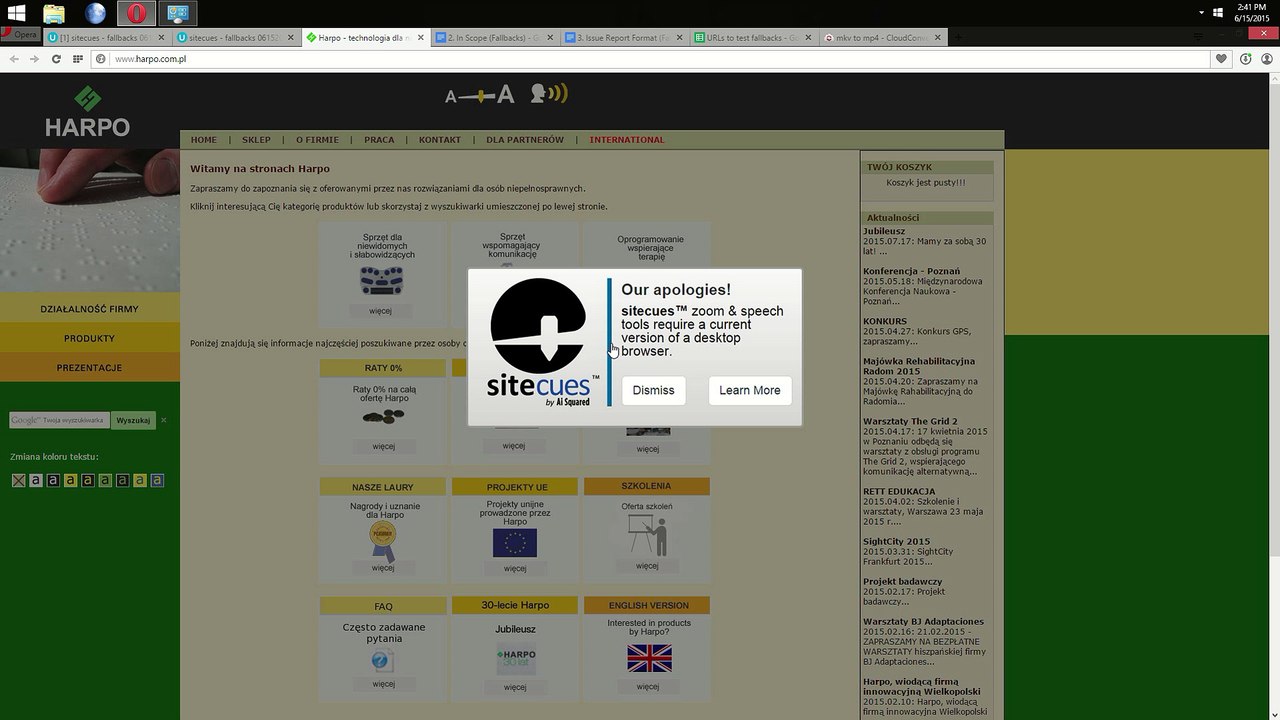The width and height of the screenshot is (1280, 720).
Task: Switch to the '[1] sitecues - fallbacks' tab
Action: [108, 38]
